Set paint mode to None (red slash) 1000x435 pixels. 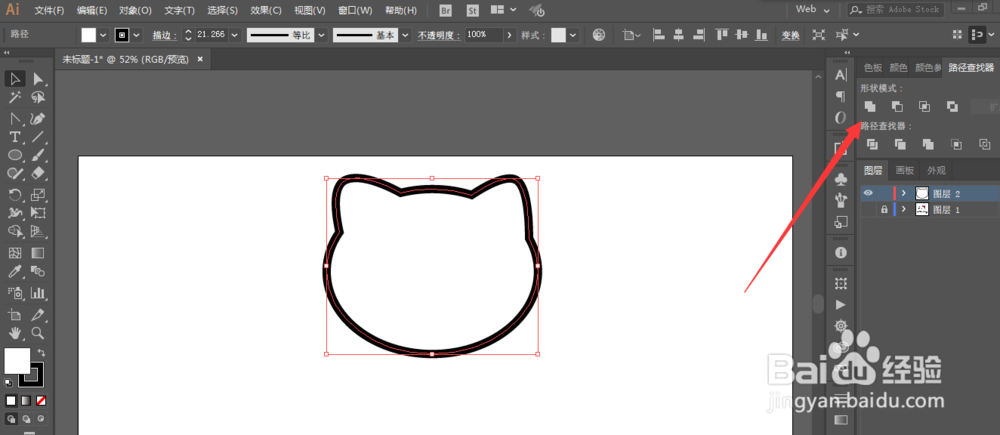[x=41, y=401]
